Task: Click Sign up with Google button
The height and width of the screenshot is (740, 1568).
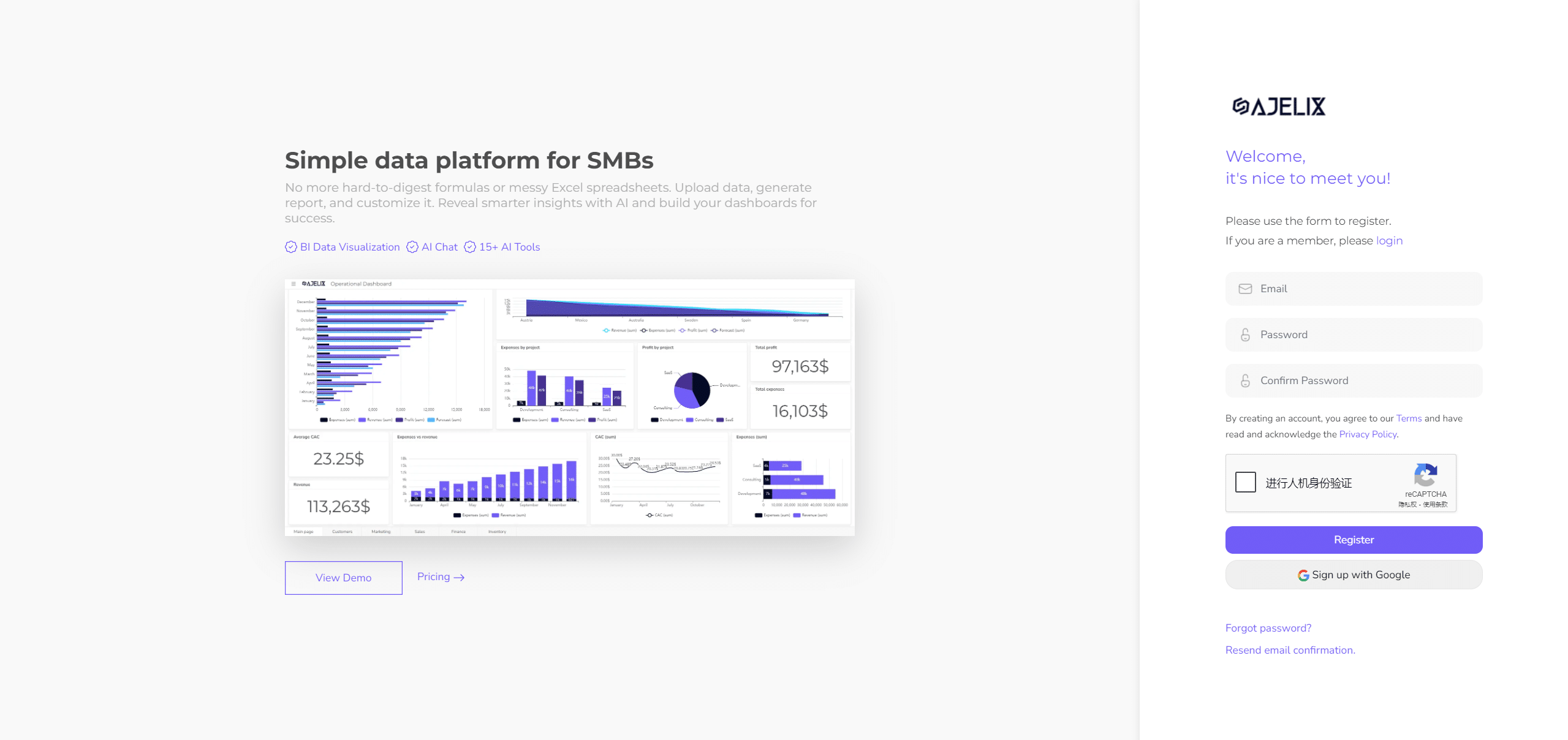Action: click(x=1354, y=575)
